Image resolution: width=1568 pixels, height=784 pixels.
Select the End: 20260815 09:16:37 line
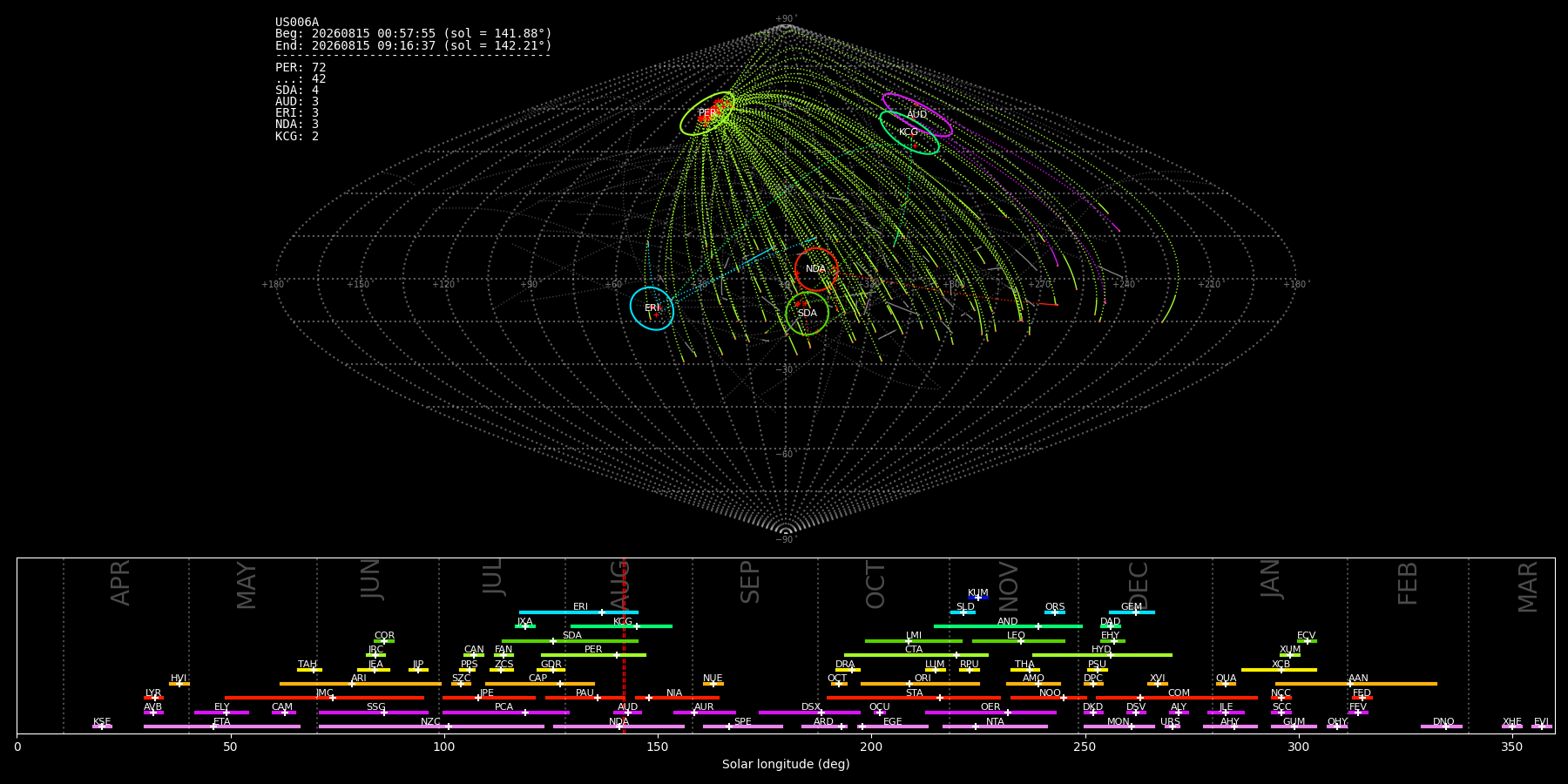pyautogui.click(x=414, y=45)
